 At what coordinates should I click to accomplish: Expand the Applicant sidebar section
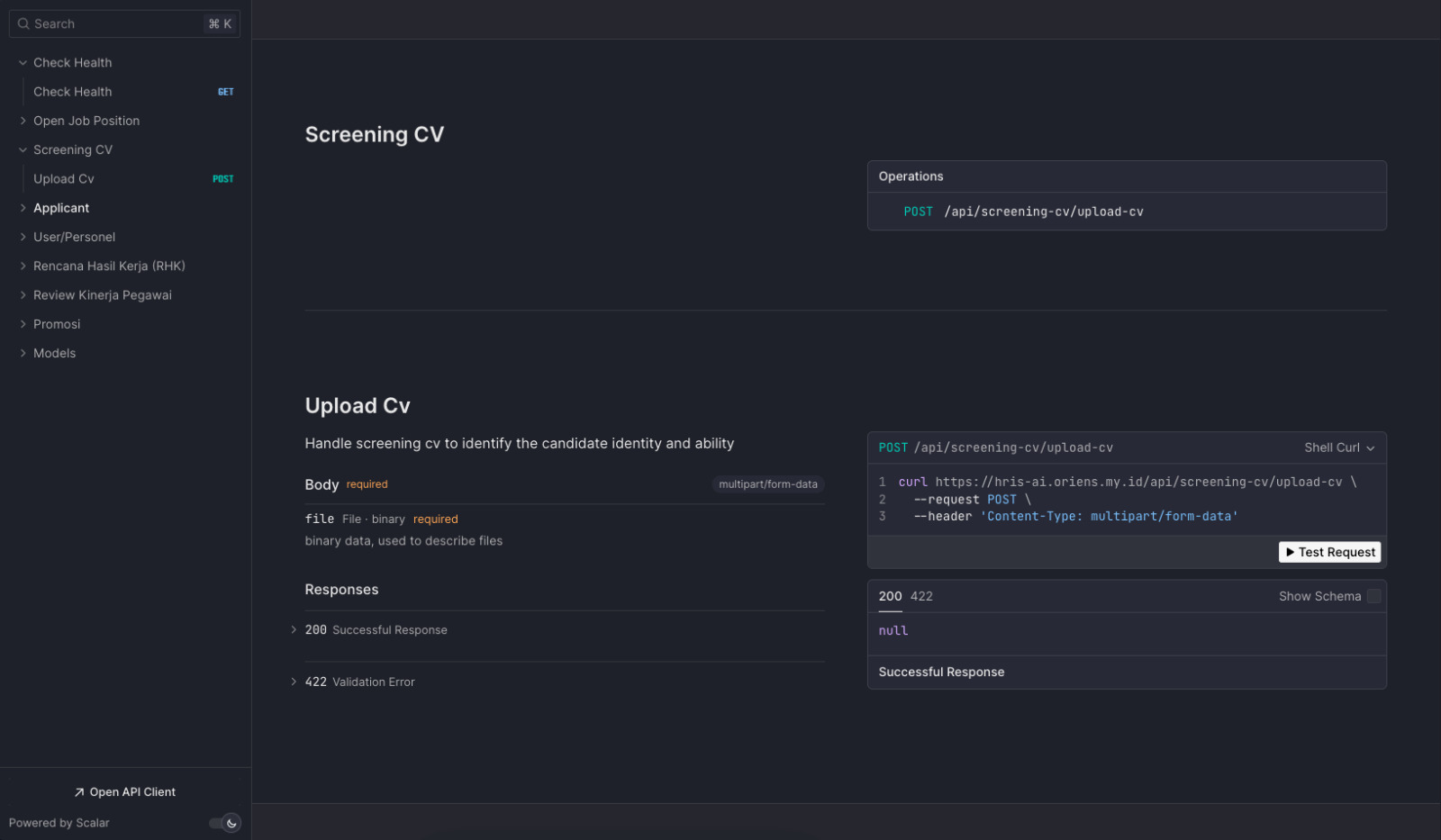coord(61,208)
